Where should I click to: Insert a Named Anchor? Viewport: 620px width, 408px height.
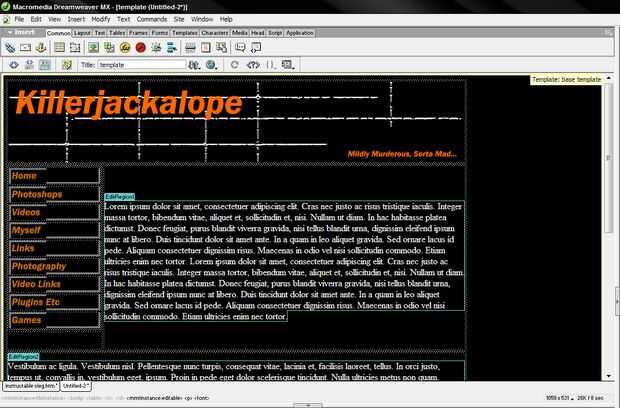pos(41,48)
